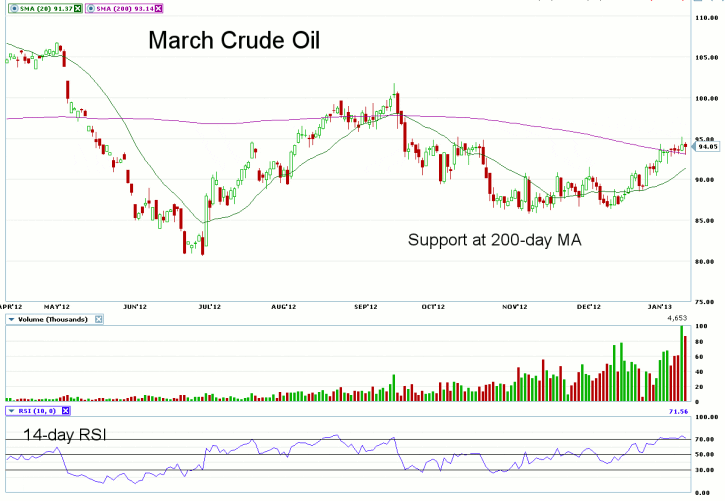Close the Volume (Thousands) panel
725x501 pixels.
click(x=96, y=319)
